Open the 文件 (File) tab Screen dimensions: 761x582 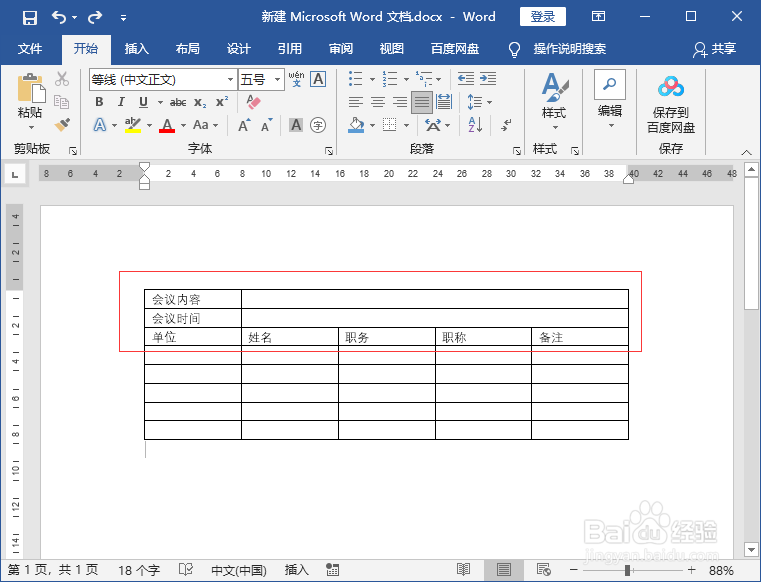point(30,49)
